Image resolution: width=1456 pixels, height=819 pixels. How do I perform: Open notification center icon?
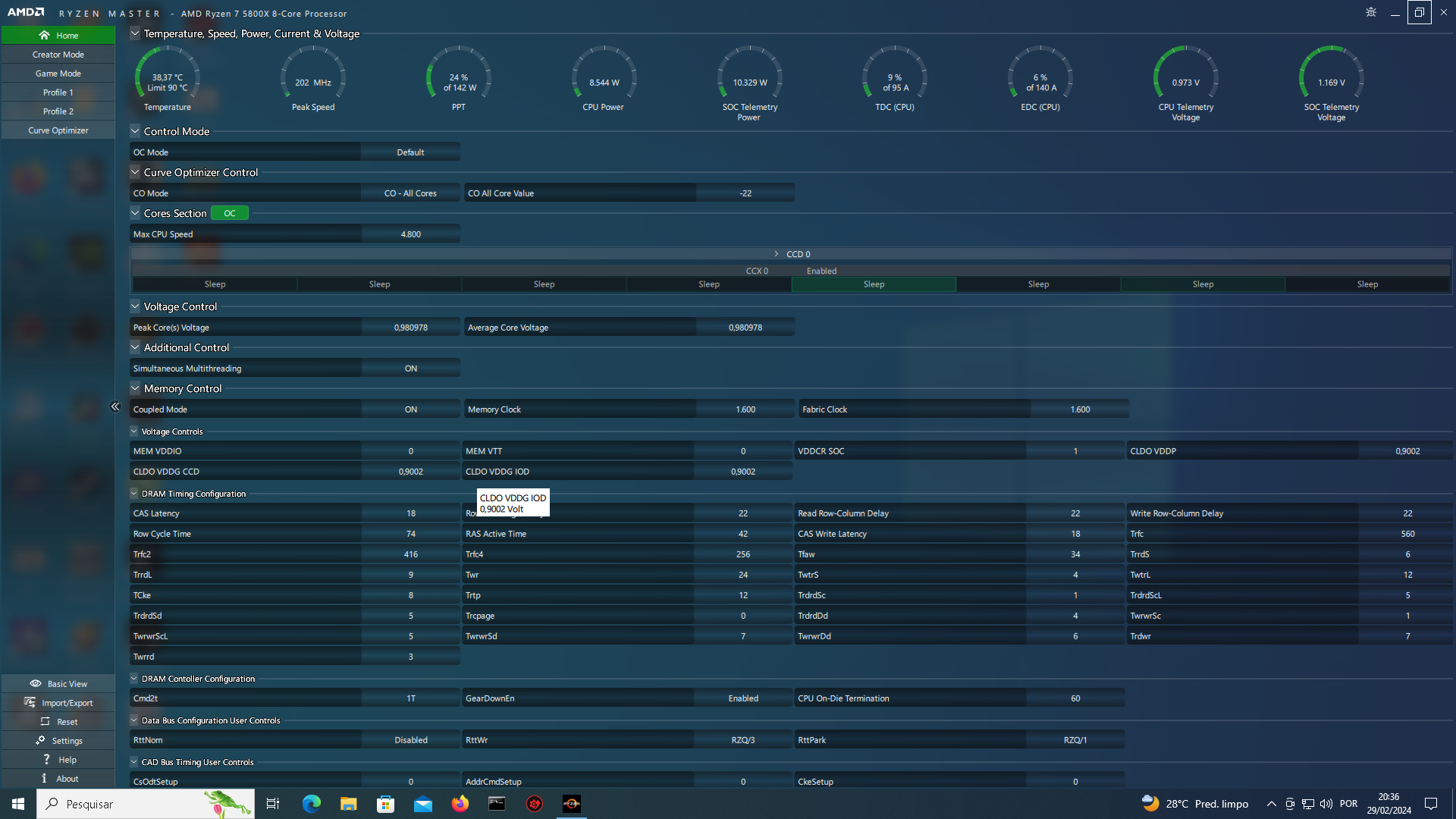(1431, 804)
